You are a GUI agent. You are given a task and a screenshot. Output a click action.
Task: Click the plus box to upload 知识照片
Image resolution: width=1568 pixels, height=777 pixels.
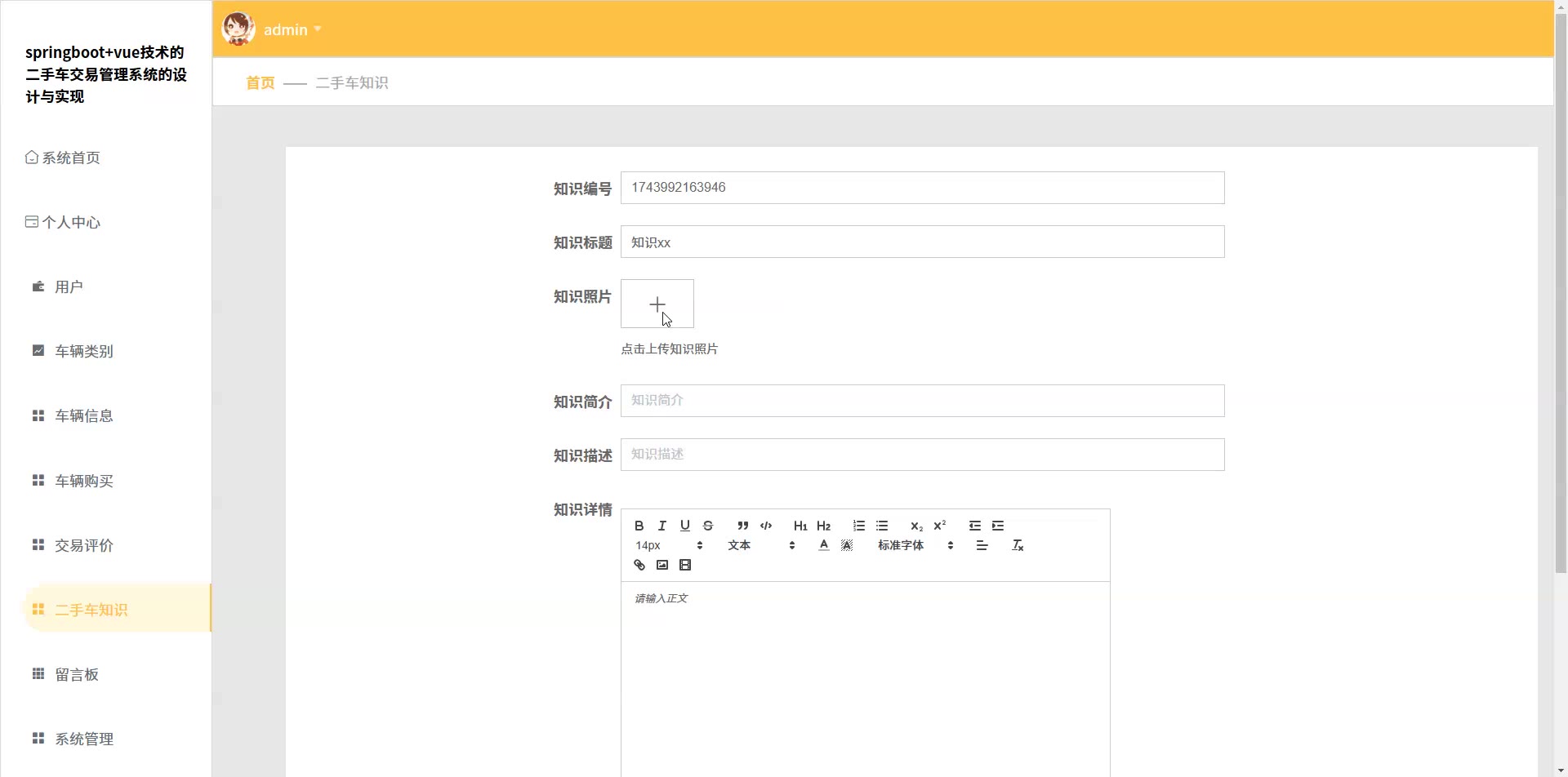tap(657, 304)
